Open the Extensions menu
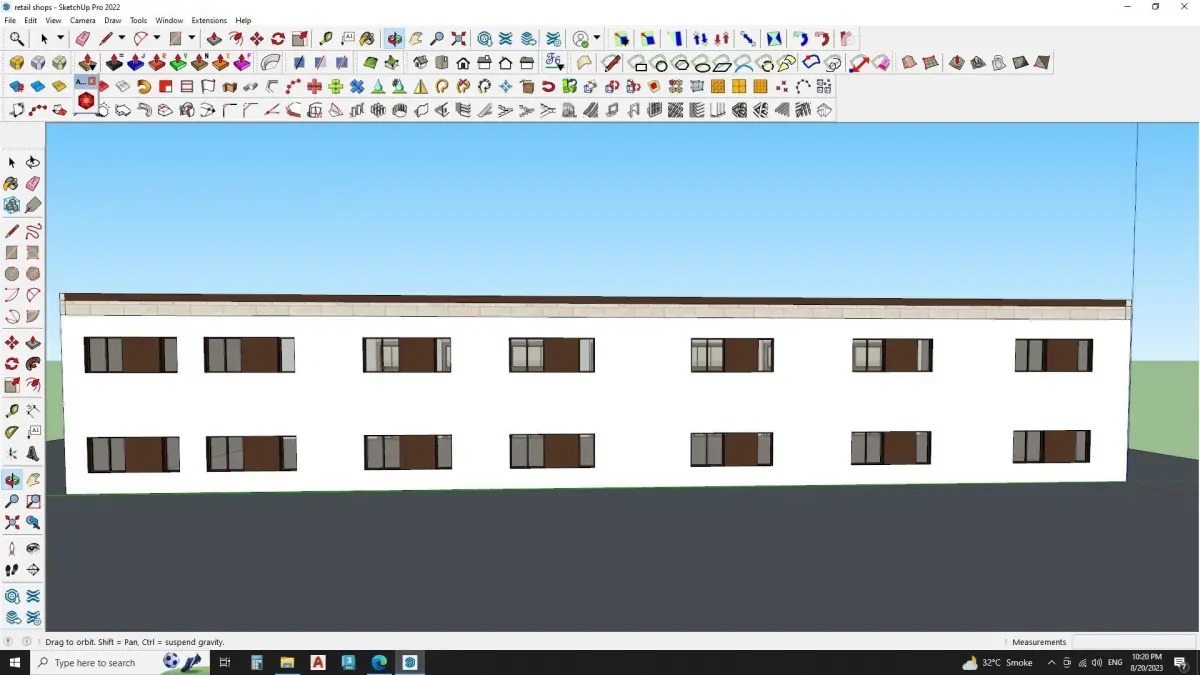The height and width of the screenshot is (675, 1200). point(209,20)
